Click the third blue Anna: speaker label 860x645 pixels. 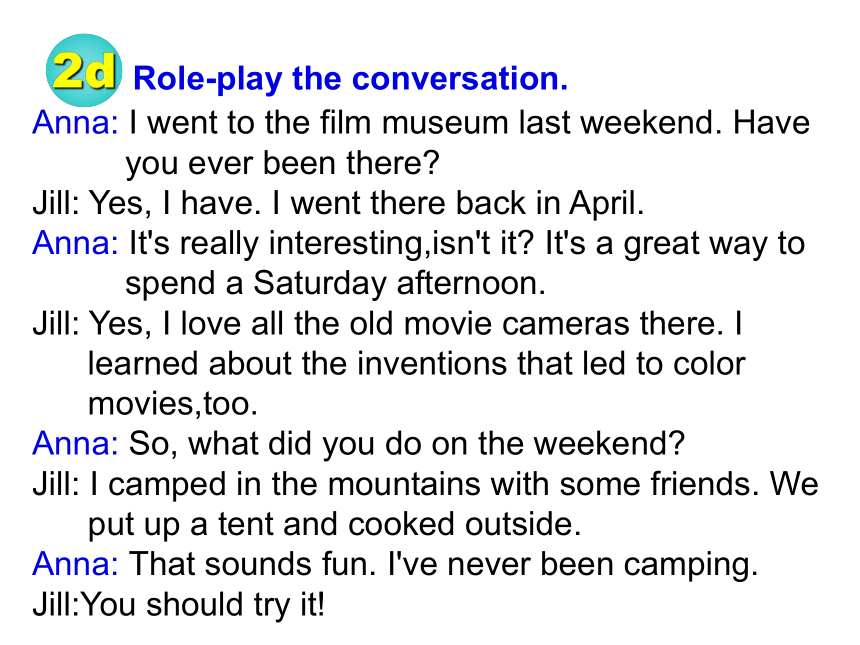(75, 443)
